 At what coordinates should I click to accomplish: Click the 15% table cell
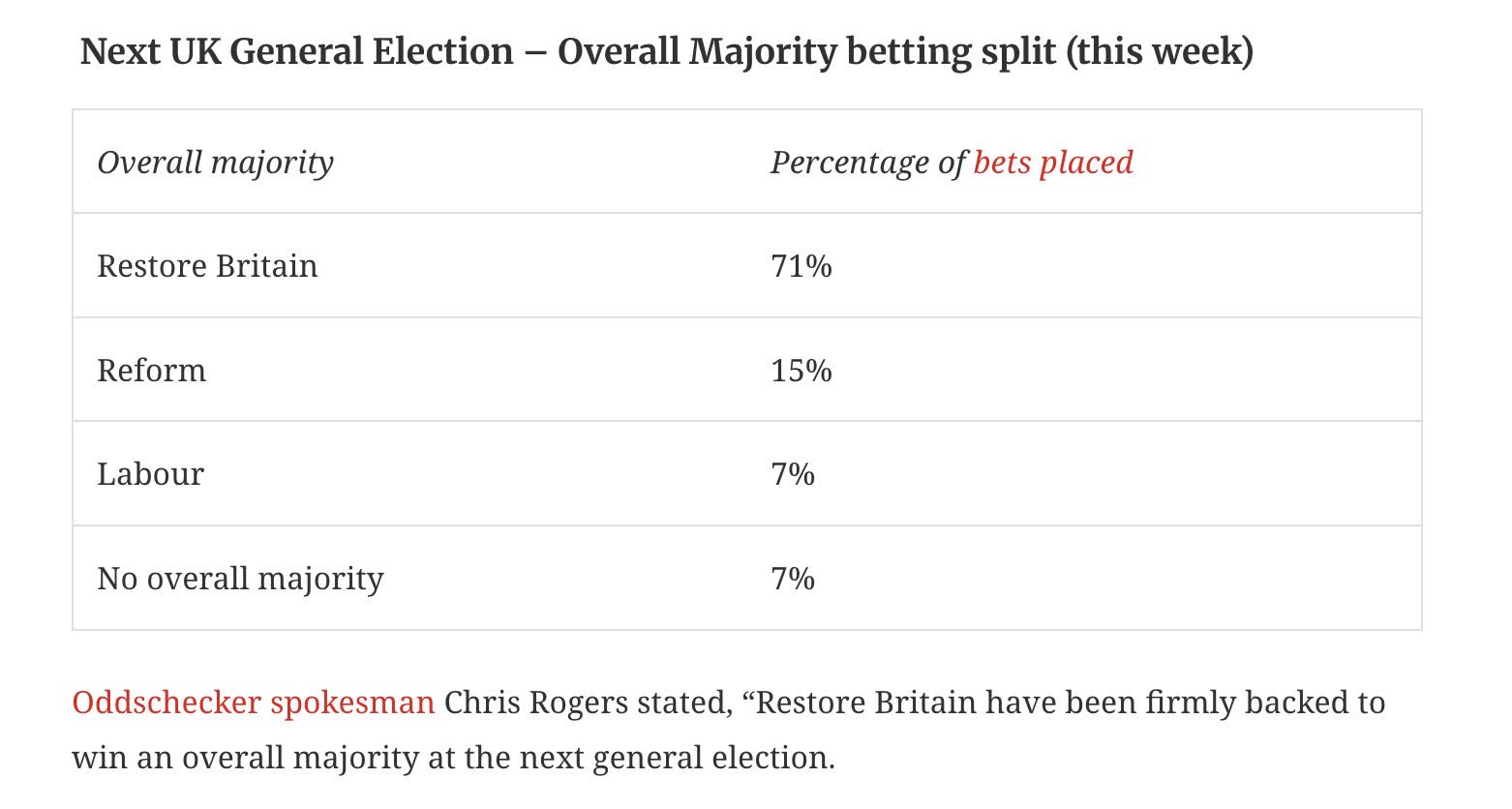801,371
